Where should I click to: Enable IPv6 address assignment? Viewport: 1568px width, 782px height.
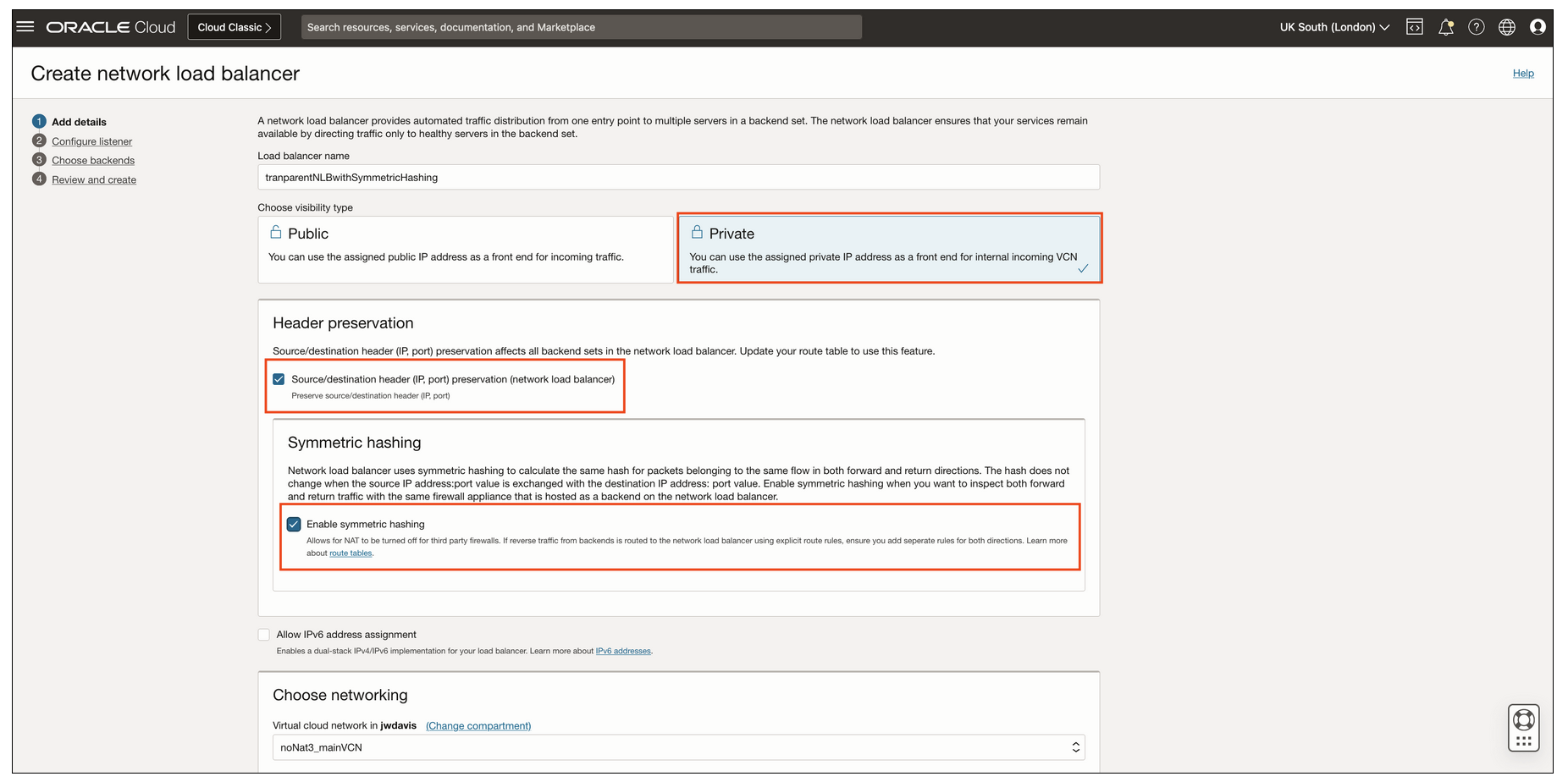pyautogui.click(x=263, y=634)
